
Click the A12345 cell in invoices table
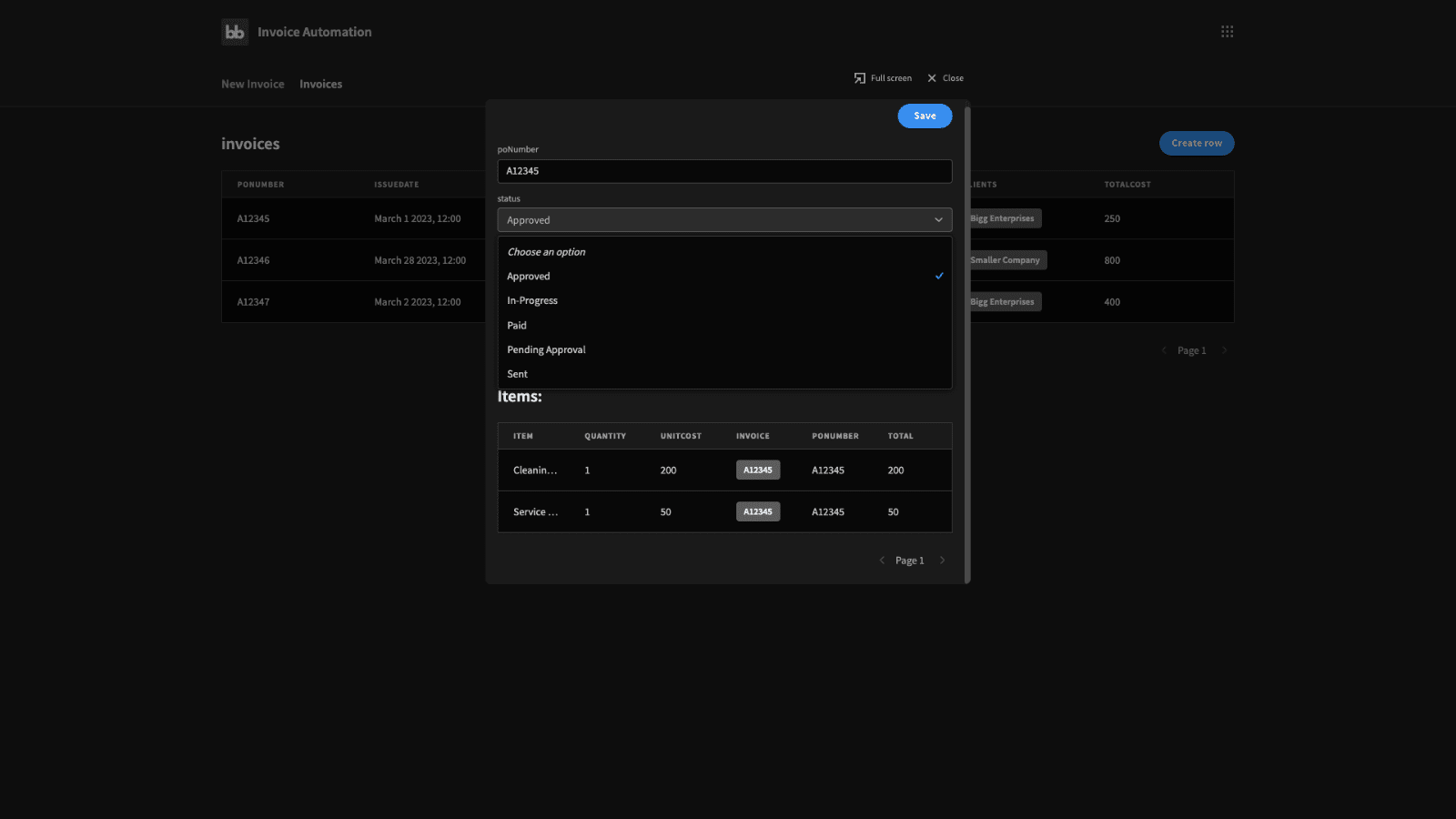[254, 218]
